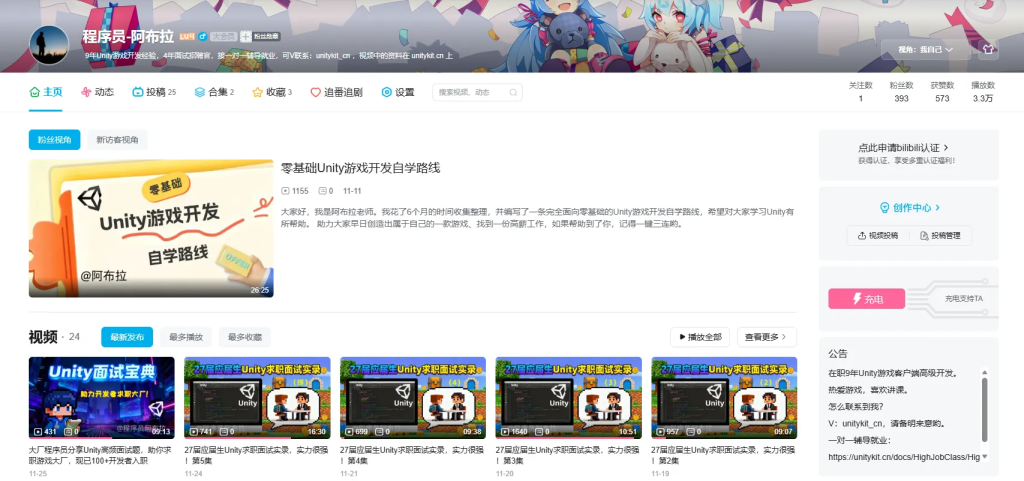Click play count icon showing 1640

[504, 431]
